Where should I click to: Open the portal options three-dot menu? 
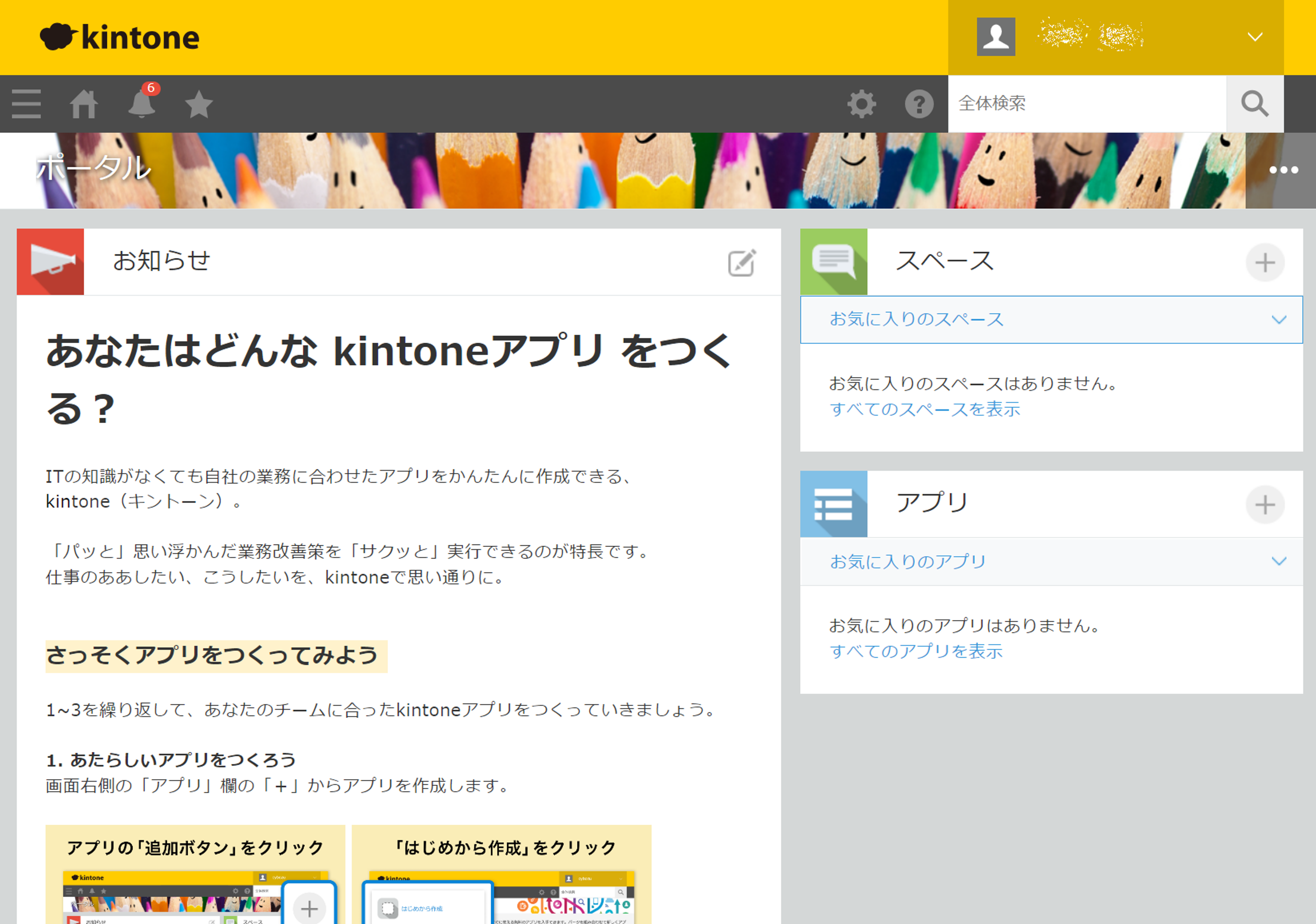[x=1284, y=170]
